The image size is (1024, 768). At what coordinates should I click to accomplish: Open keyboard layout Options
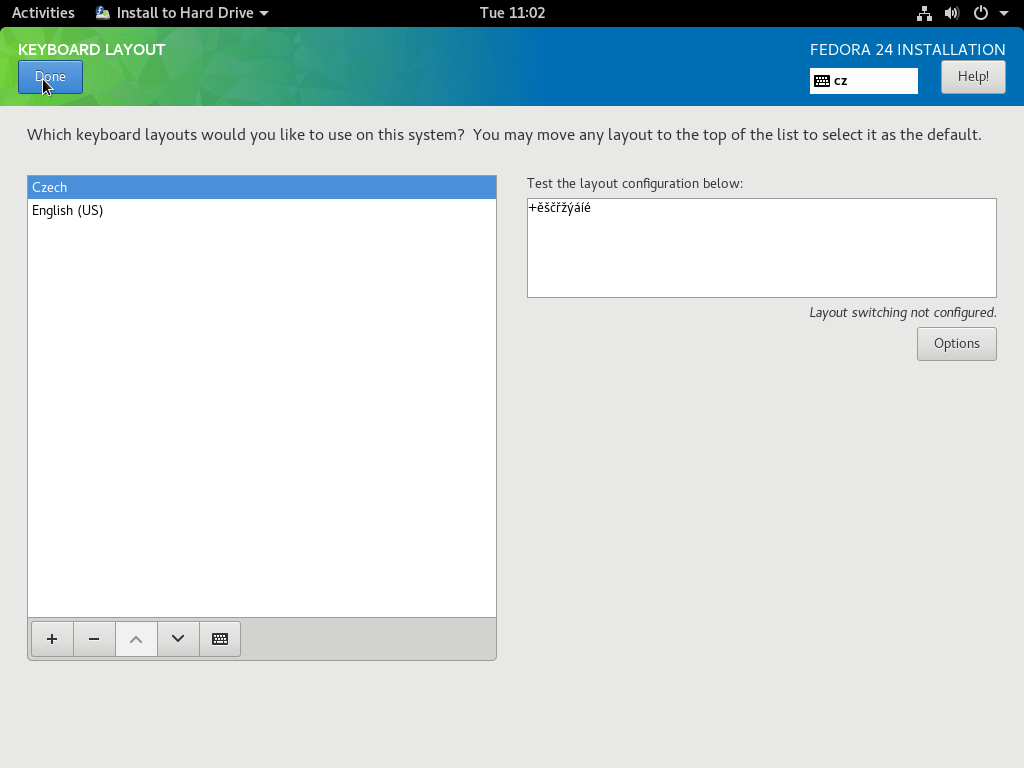[x=957, y=344]
